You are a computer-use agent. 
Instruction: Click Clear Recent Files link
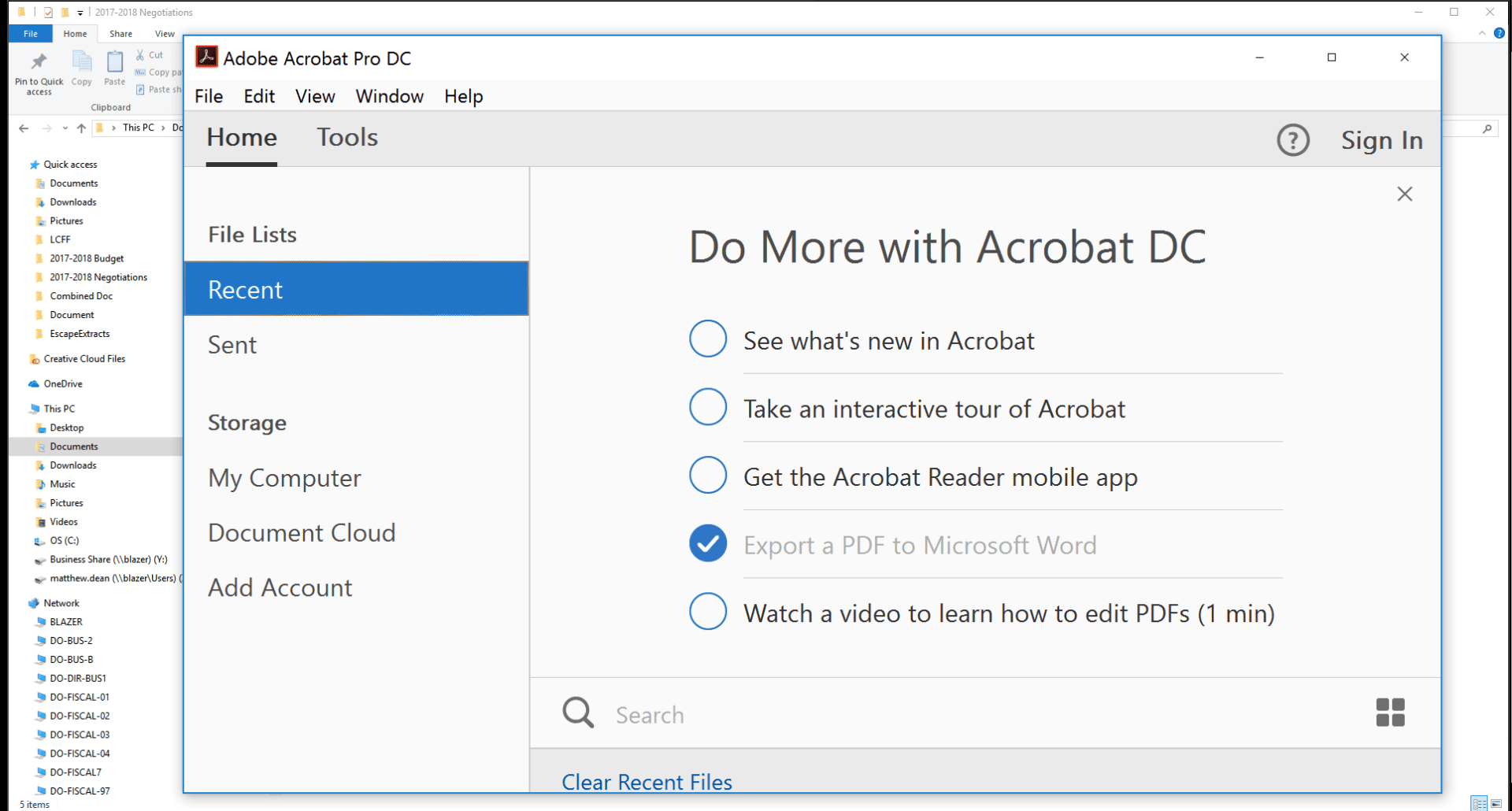[x=646, y=781]
